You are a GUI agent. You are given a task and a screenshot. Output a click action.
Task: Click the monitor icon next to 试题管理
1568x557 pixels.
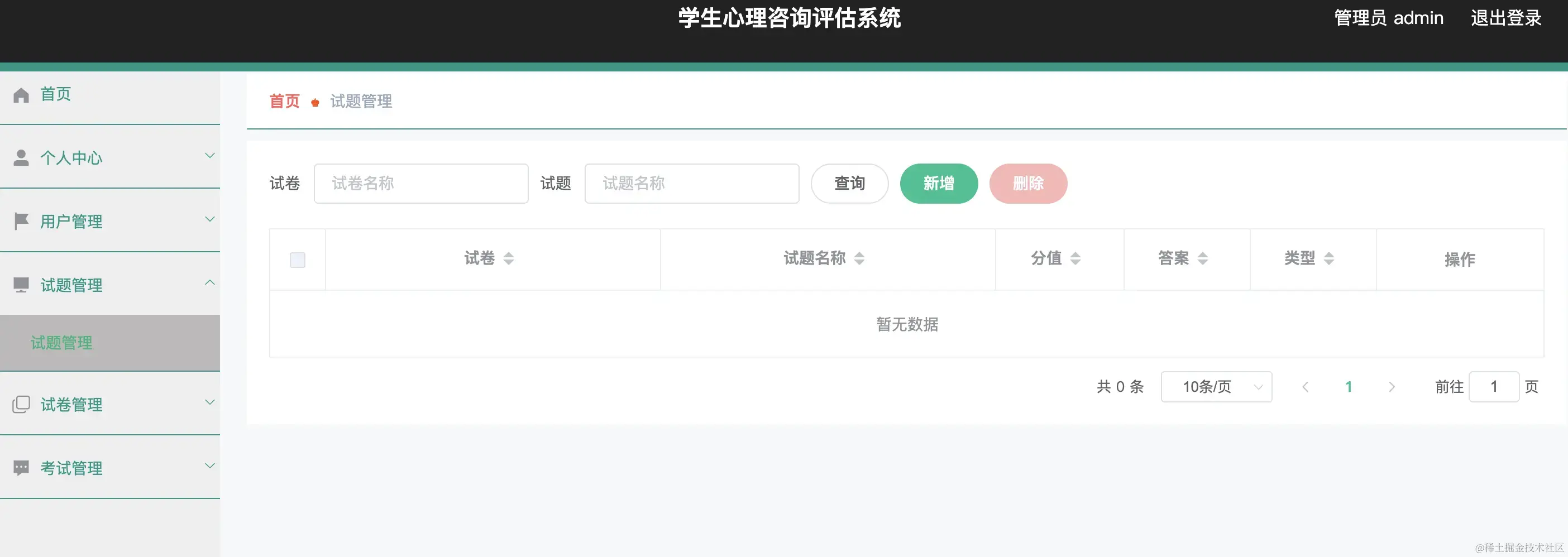(21, 284)
